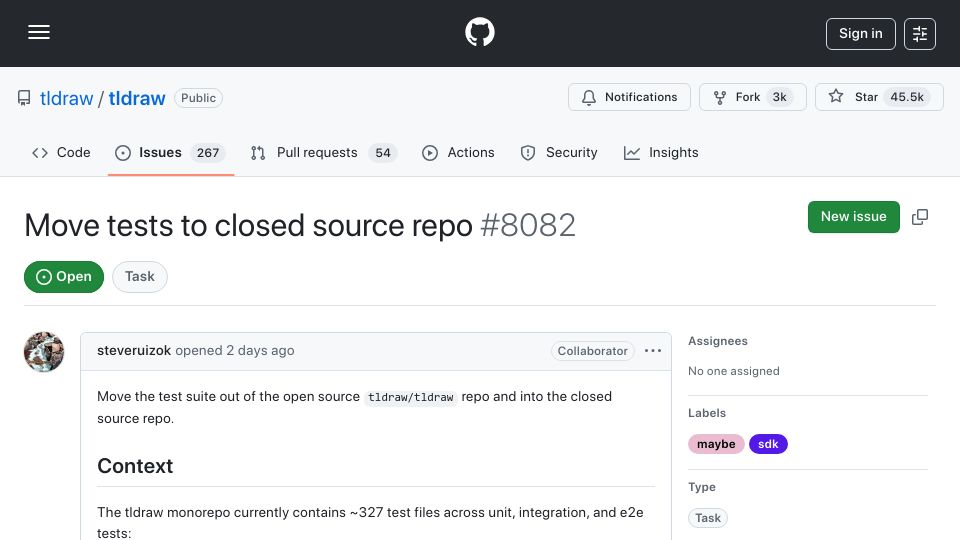Open the tldraw owner link
The width and height of the screenshot is (960, 540).
(66, 98)
